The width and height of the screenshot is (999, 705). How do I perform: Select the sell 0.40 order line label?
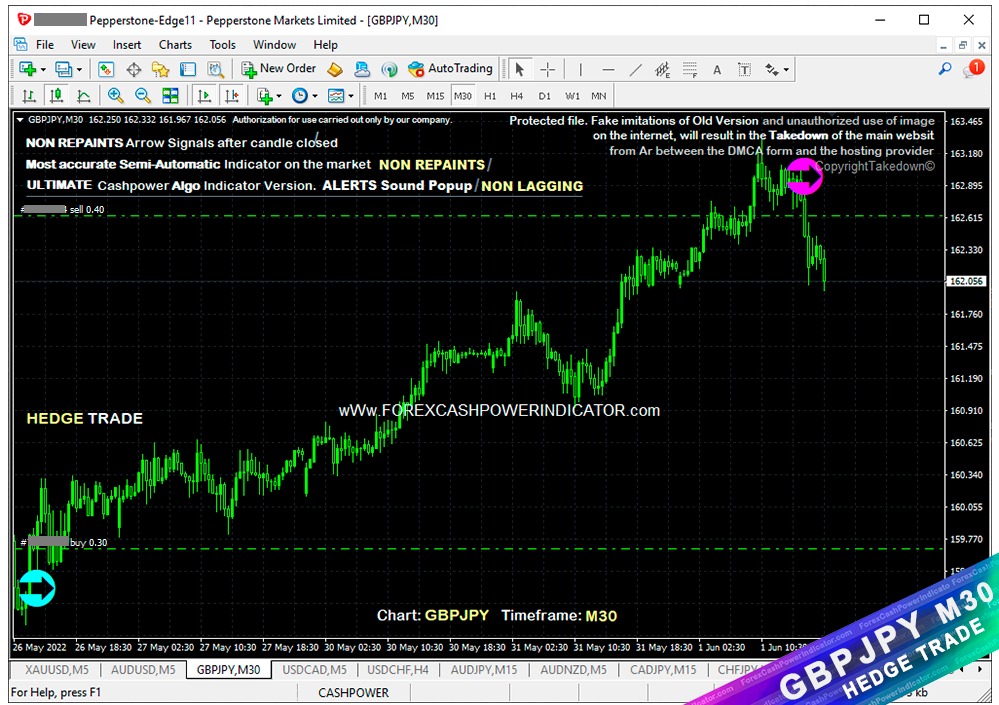coord(62,210)
